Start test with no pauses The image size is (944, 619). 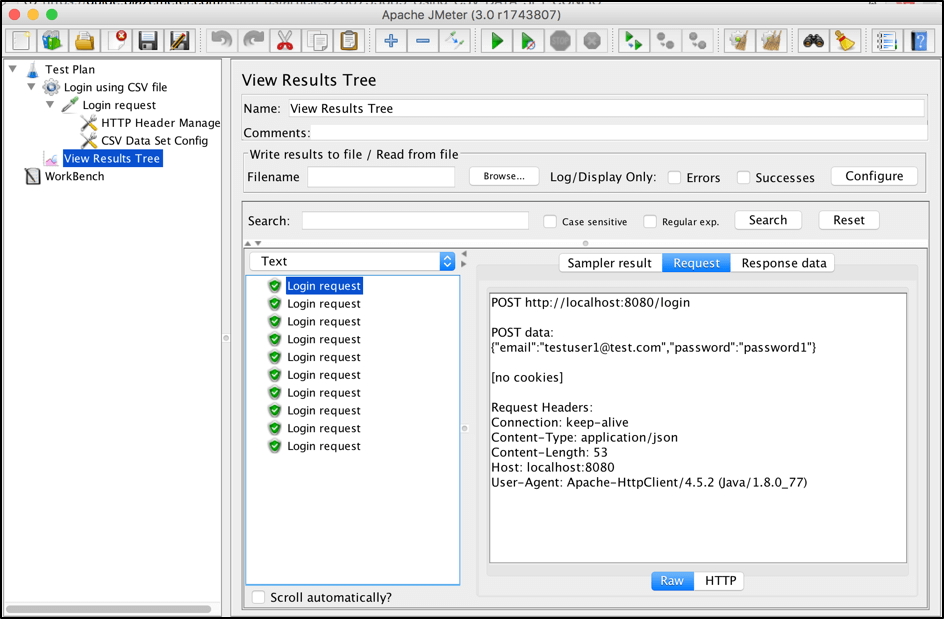point(528,41)
